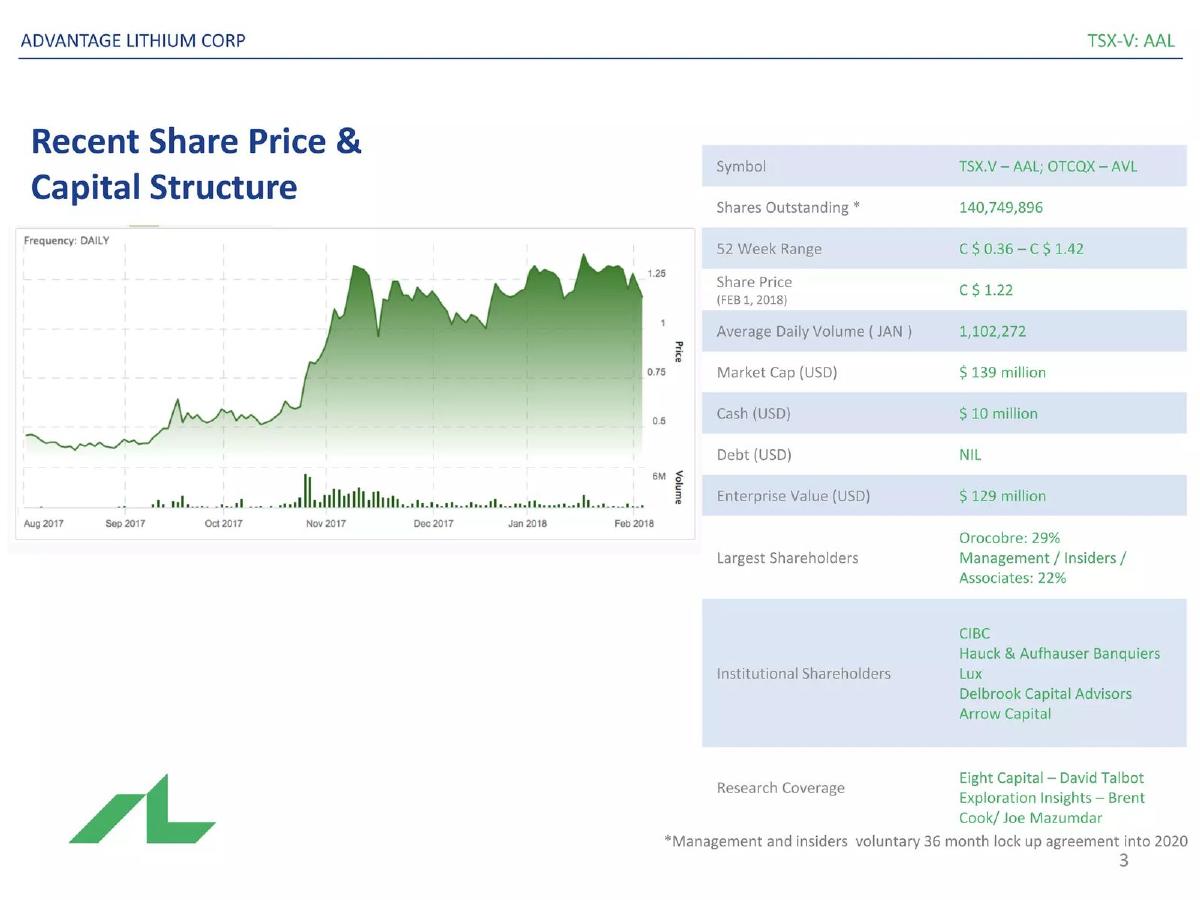
Task: Click the Delbrook Capital Advisors entry
Action: pos(1045,693)
